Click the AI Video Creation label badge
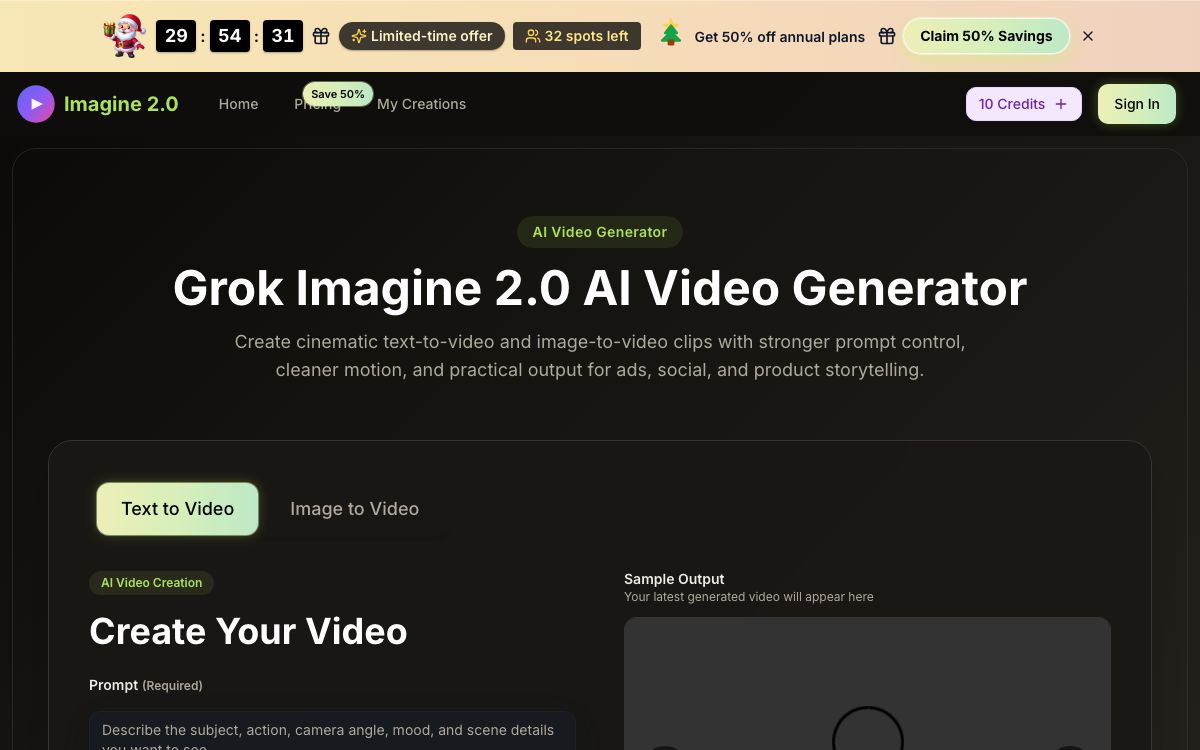Screen dimensions: 1200x750 coord(152,583)
